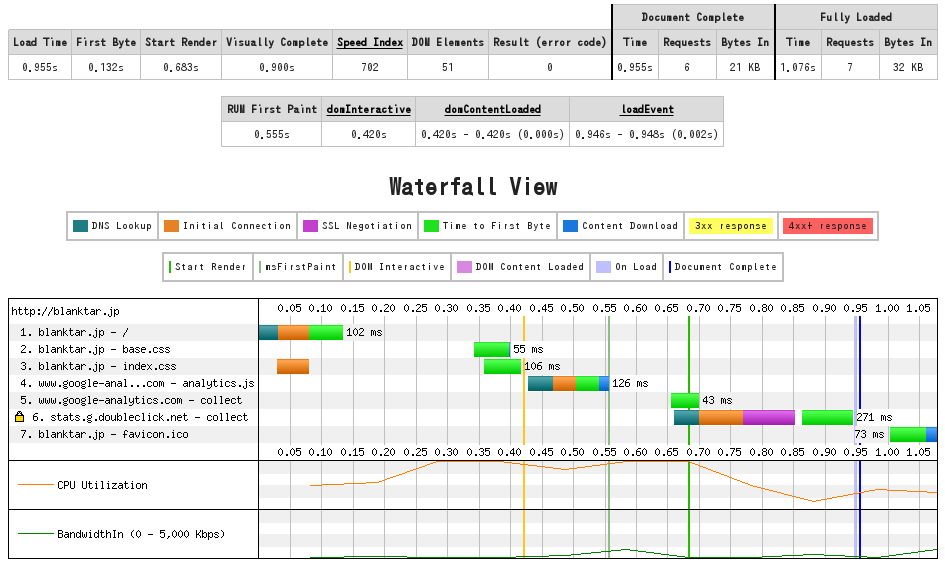Image resolution: width=945 pixels, height=562 pixels.
Task: Click the loadEvent header link
Action: pos(646,109)
